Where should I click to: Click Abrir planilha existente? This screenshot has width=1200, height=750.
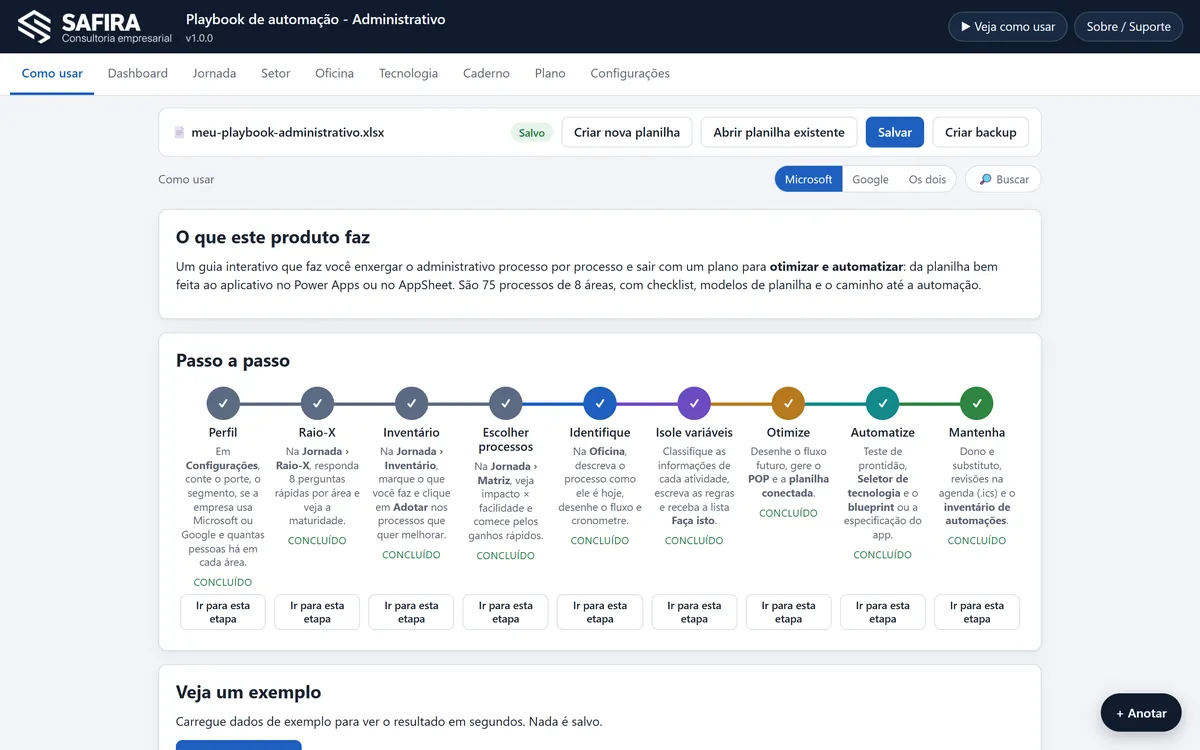click(779, 132)
